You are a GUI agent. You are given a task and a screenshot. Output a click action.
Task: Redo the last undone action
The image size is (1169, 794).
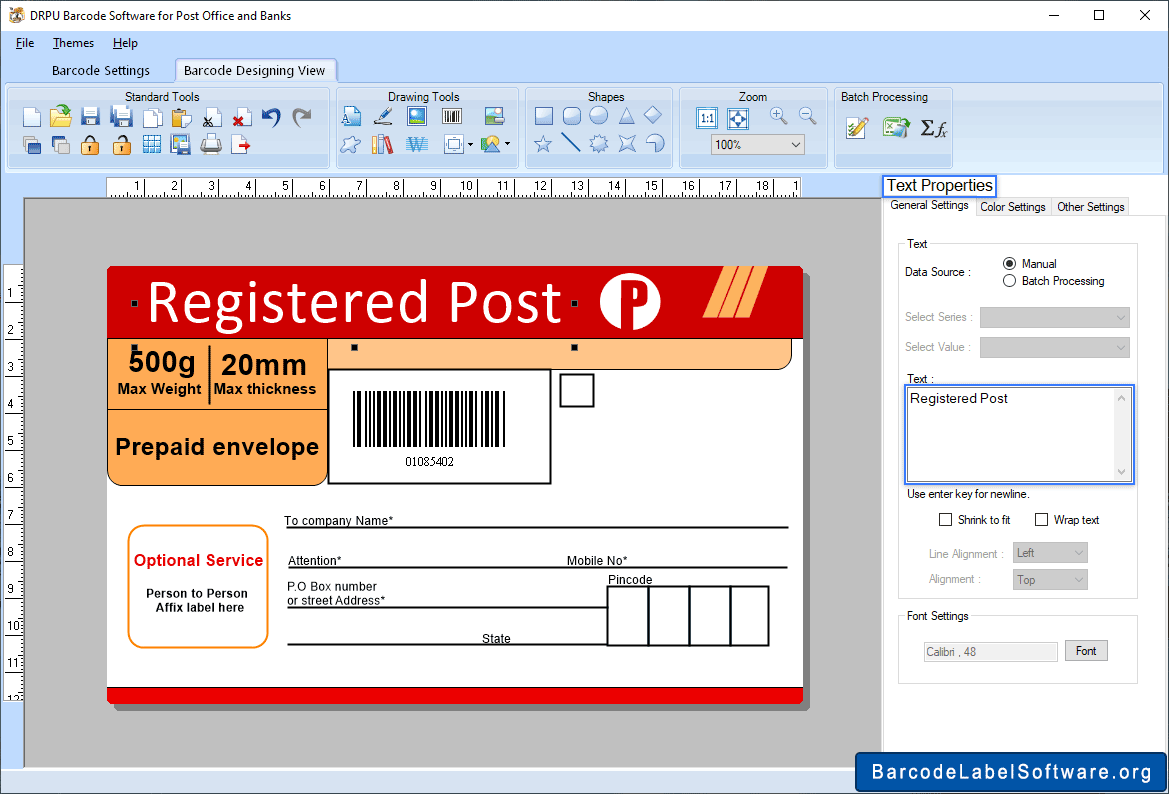pyautogui.click(x=301, y=117)
